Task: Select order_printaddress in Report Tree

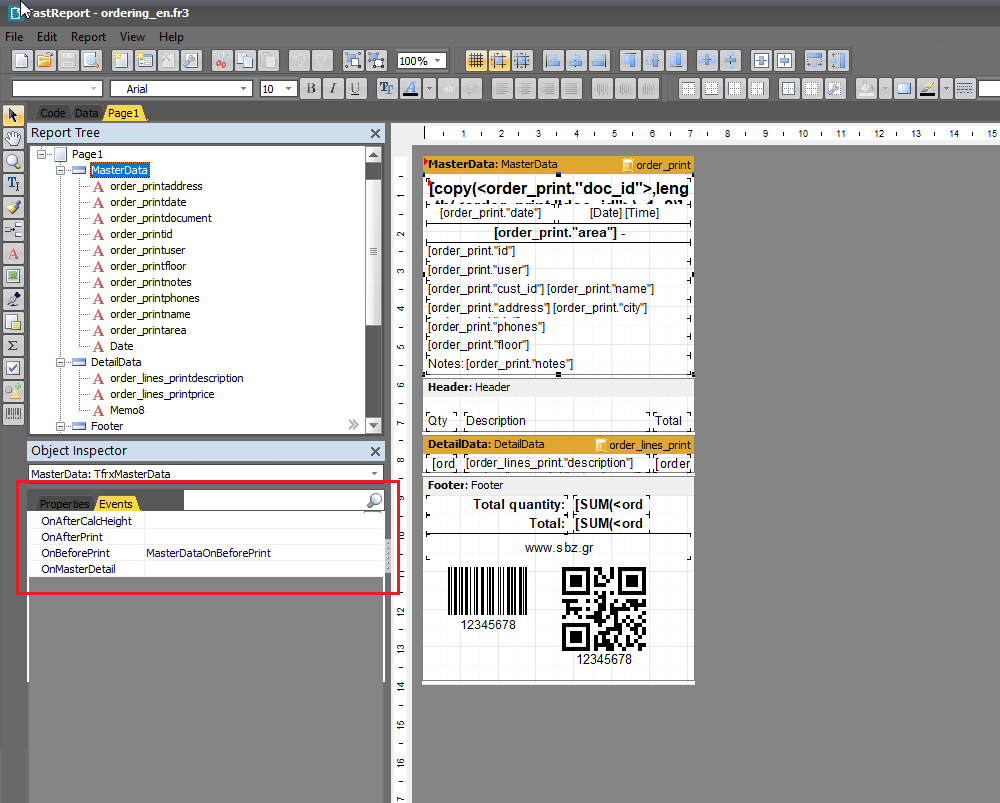Action: tap(156, 186)
